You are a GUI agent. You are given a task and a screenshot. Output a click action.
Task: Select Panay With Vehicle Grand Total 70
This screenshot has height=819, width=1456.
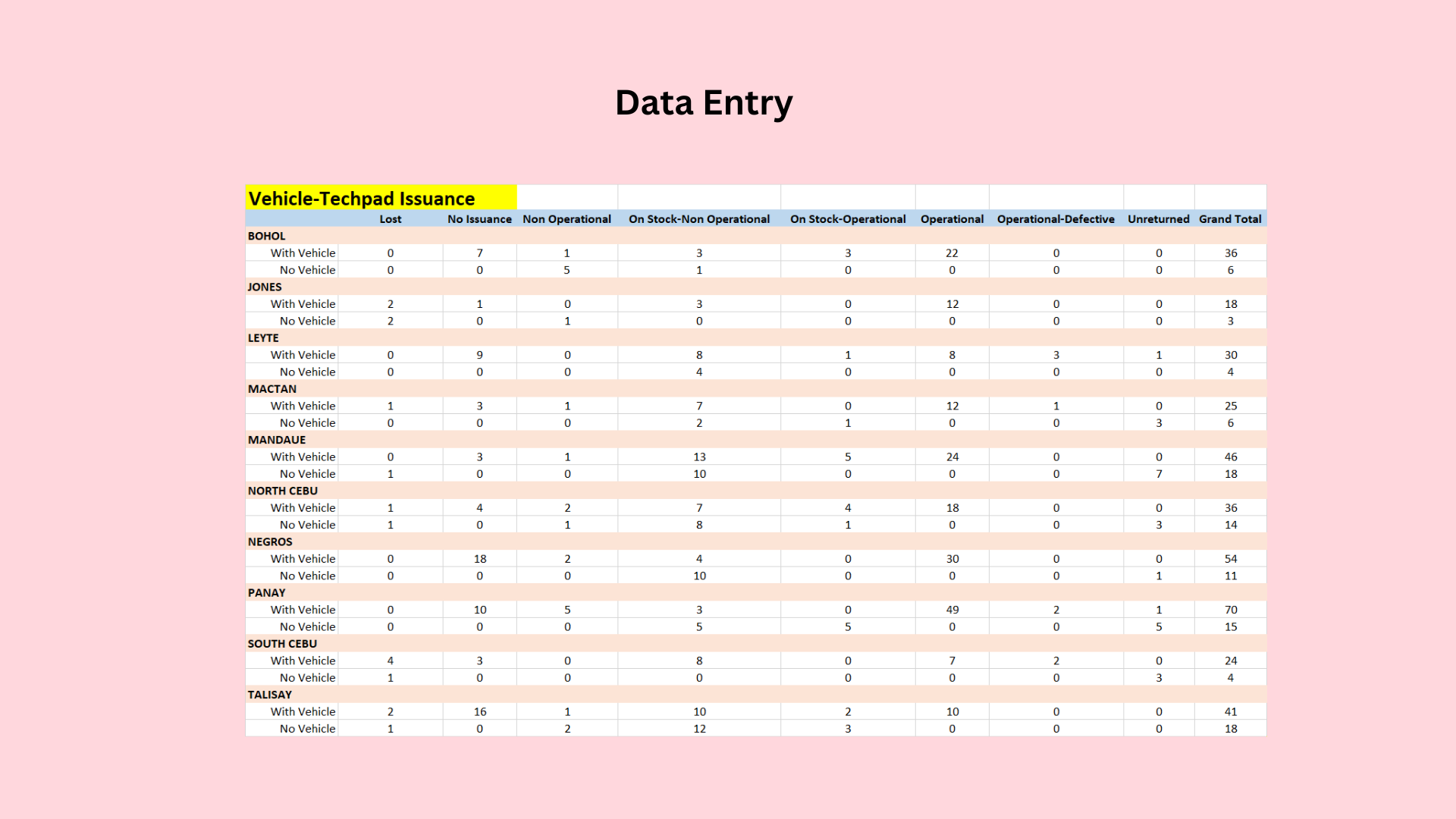1231,610
